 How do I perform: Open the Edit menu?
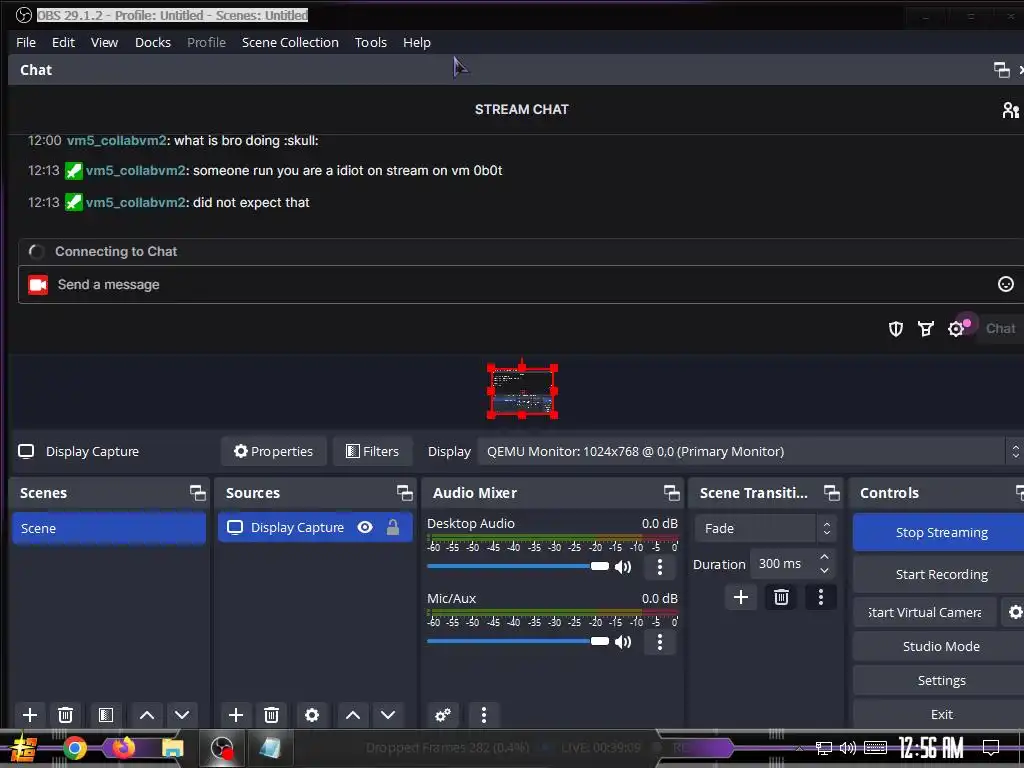click(x=63, y=42)
